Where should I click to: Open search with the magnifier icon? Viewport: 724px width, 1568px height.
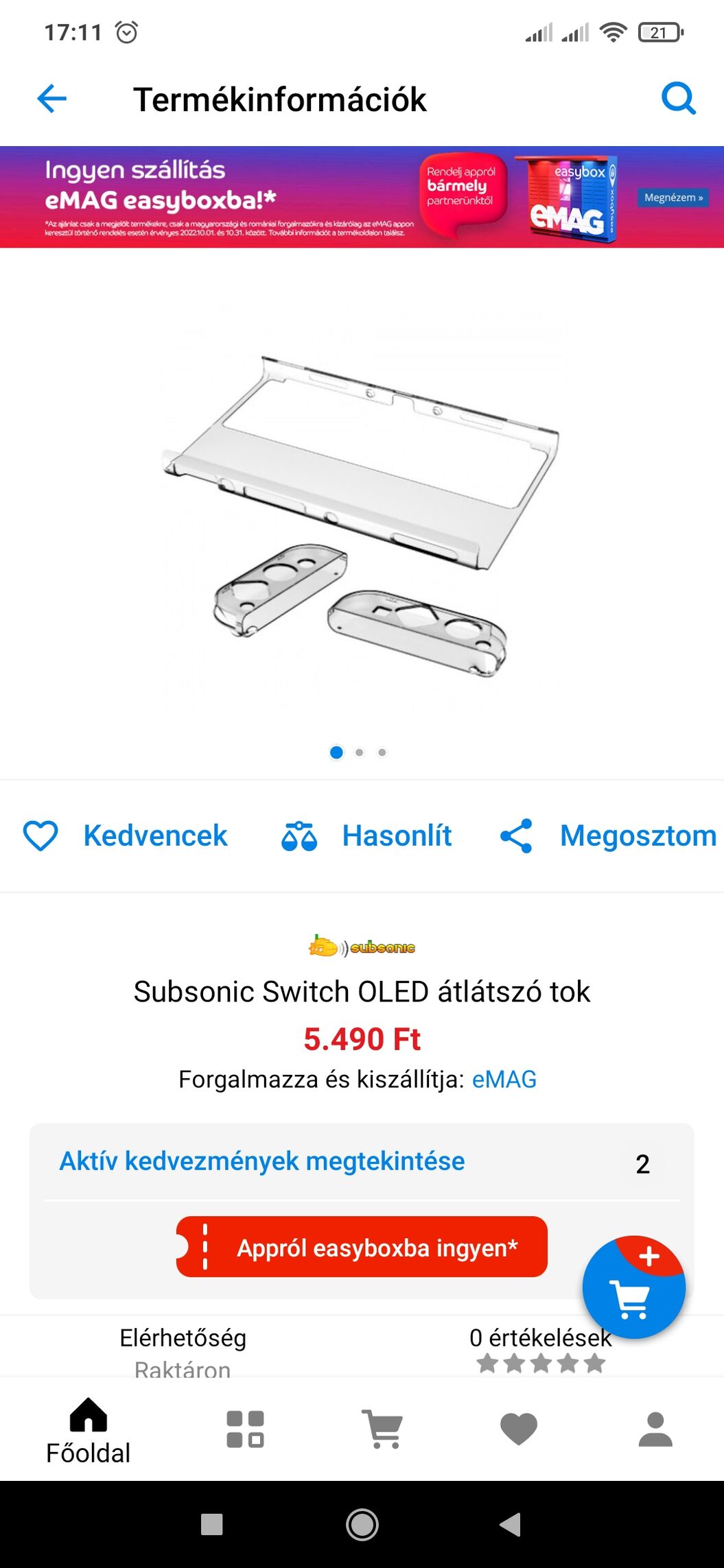679,99
